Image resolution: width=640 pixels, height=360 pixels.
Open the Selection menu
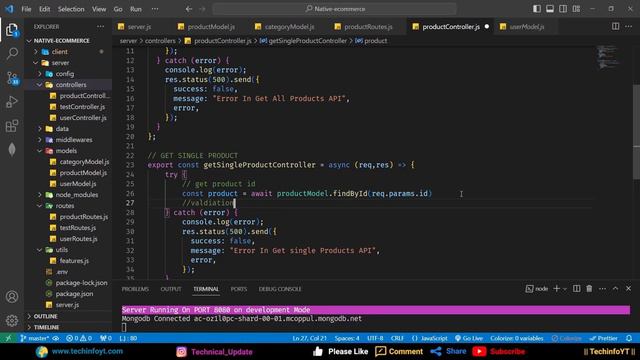[x=71, y=9]
